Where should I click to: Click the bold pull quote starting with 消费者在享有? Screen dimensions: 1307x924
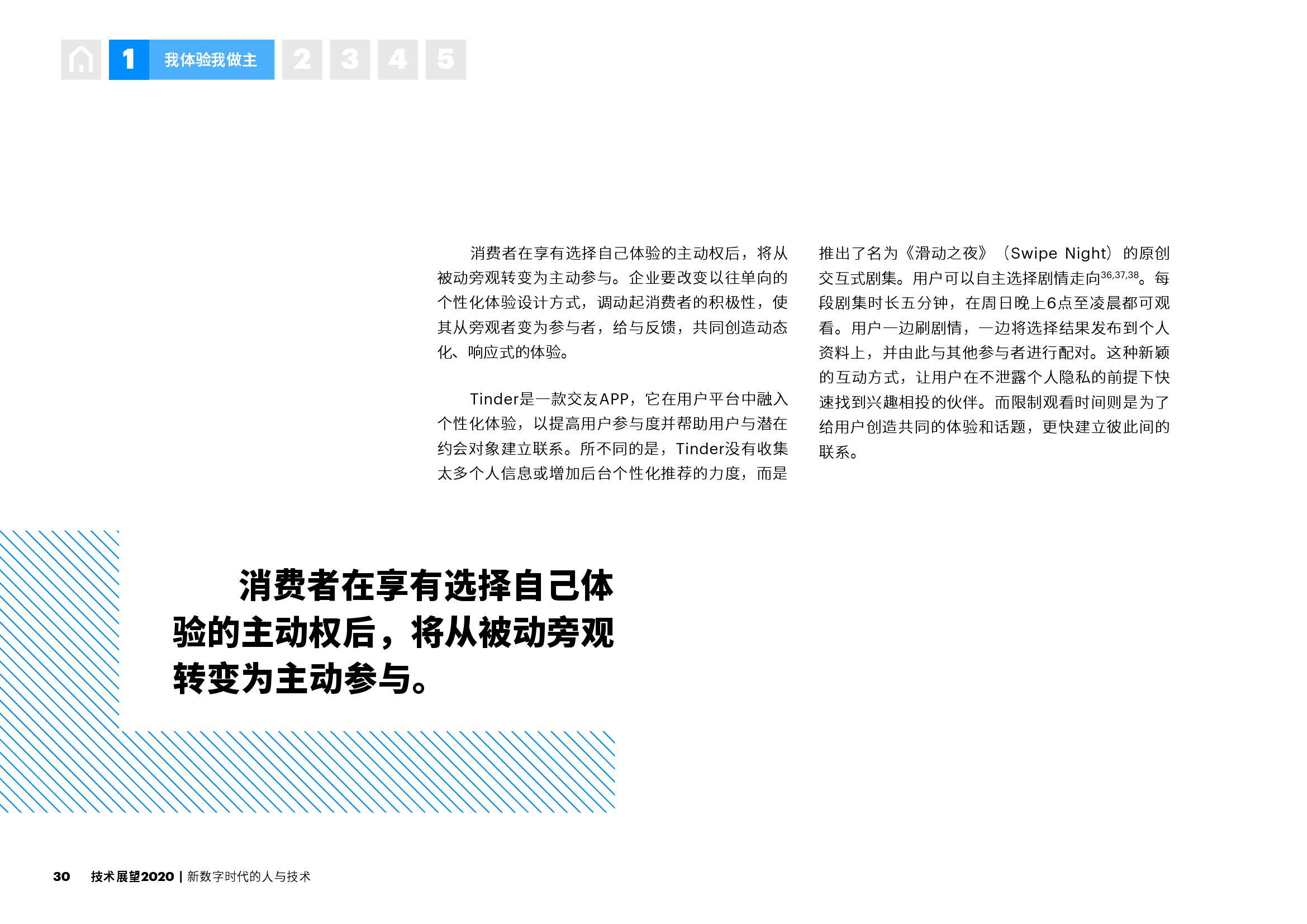click(x=393, y=632)
